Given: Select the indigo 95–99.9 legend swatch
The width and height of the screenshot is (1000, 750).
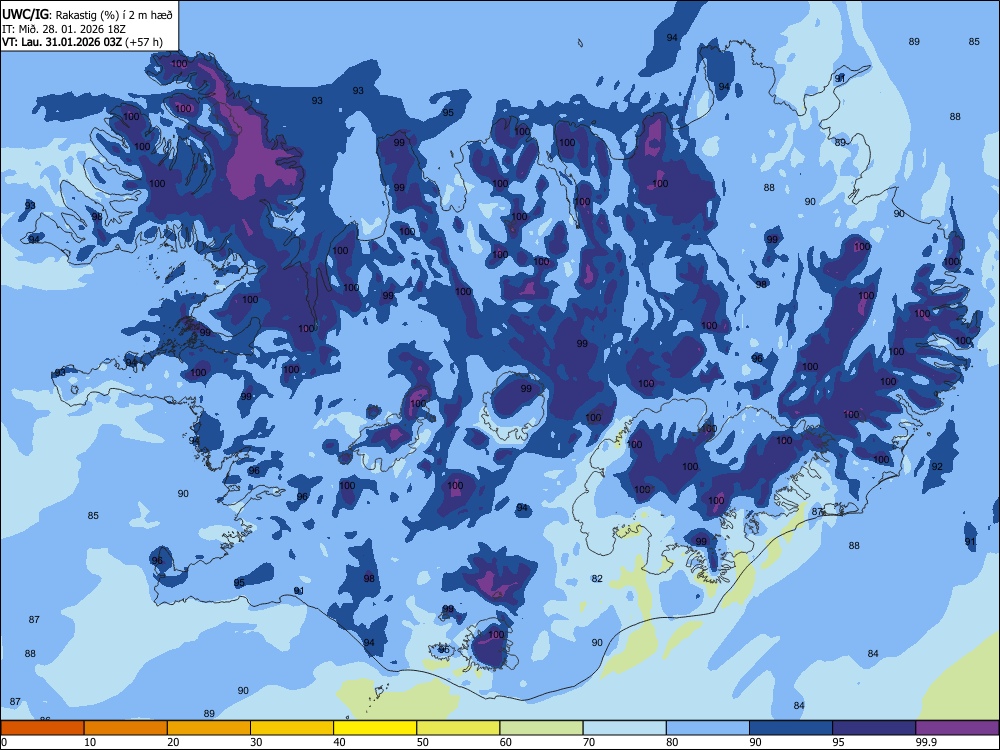Looking at the screenshot, I should 874,728.
